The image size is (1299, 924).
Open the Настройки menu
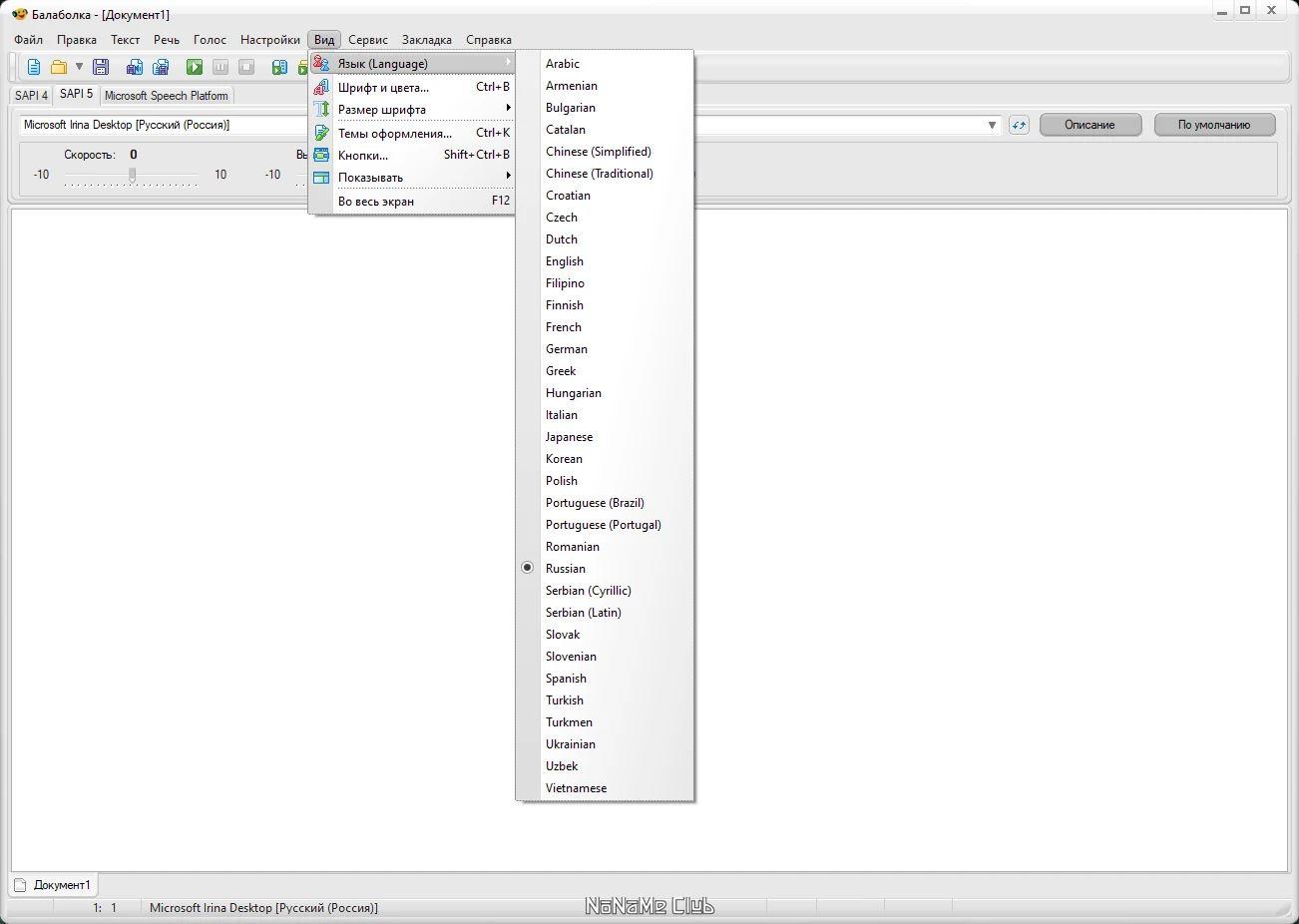(x=270, y=40)
